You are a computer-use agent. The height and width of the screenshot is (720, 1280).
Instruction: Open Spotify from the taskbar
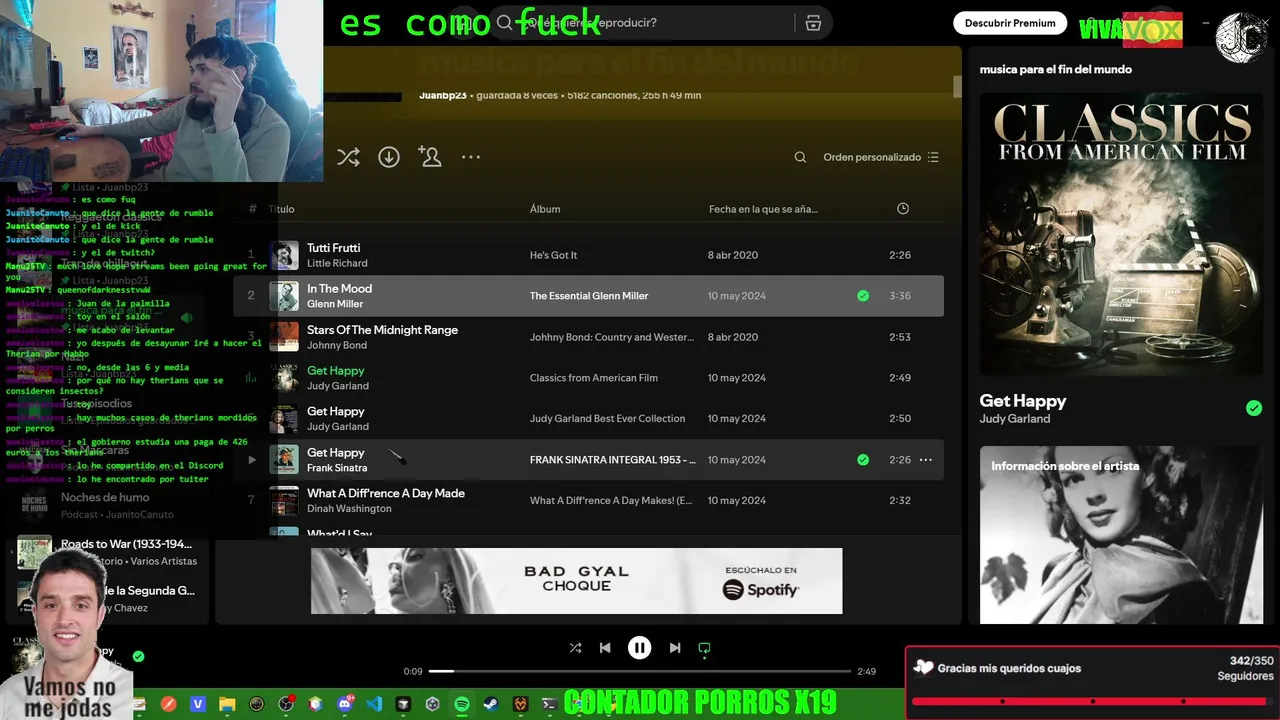[x=461, y=705]
